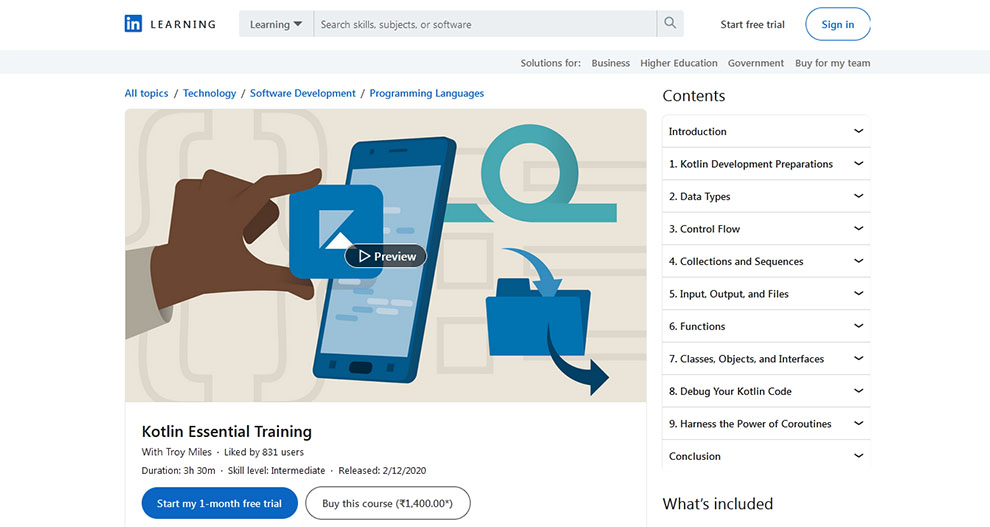
Task: Click the Contents heading
Action: 694,96
